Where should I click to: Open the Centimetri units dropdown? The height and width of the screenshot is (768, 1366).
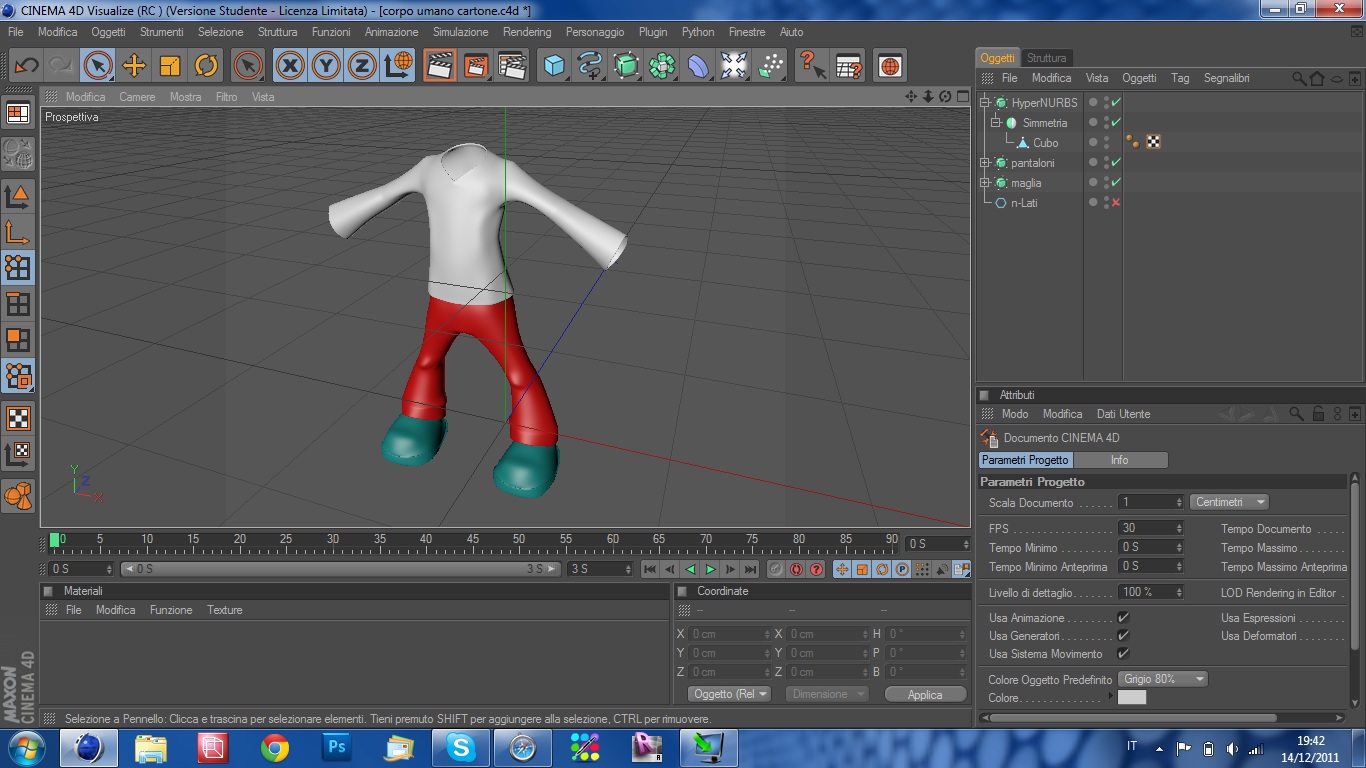point(1229,502)
